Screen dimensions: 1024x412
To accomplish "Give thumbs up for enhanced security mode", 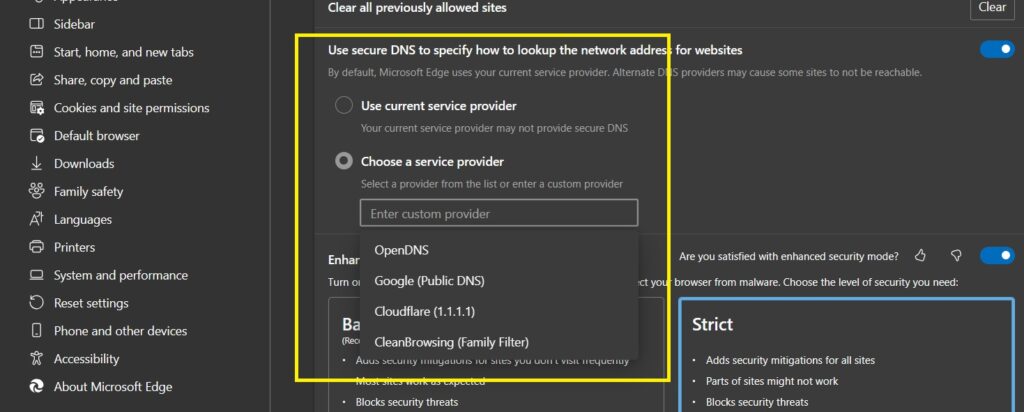I will pos(921,256).
